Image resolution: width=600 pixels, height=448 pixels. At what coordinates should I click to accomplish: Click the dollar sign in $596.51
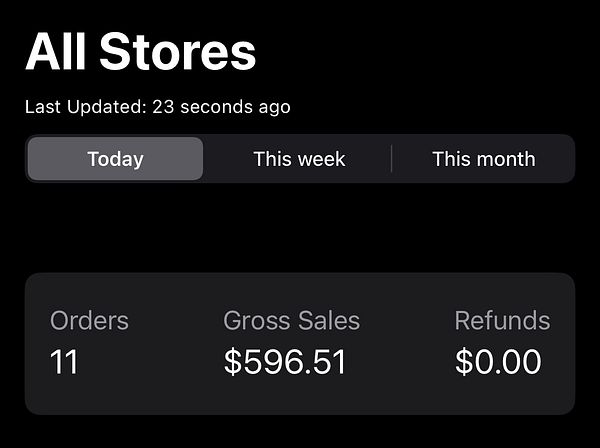(x=232, y=362)
